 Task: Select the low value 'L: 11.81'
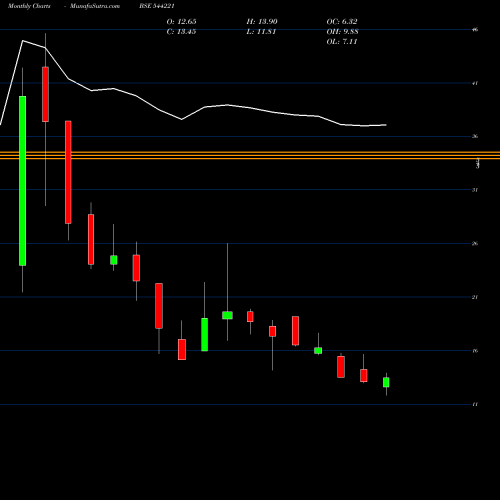[x=261, y=32]
